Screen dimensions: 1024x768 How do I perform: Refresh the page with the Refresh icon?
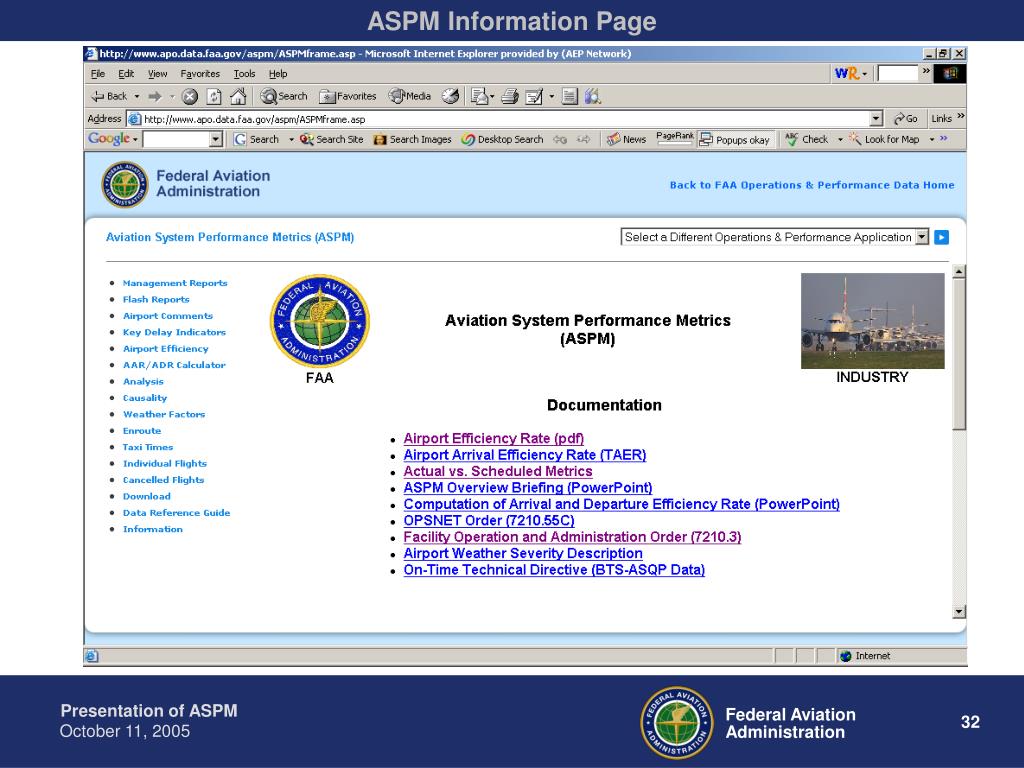pos(214,97)
